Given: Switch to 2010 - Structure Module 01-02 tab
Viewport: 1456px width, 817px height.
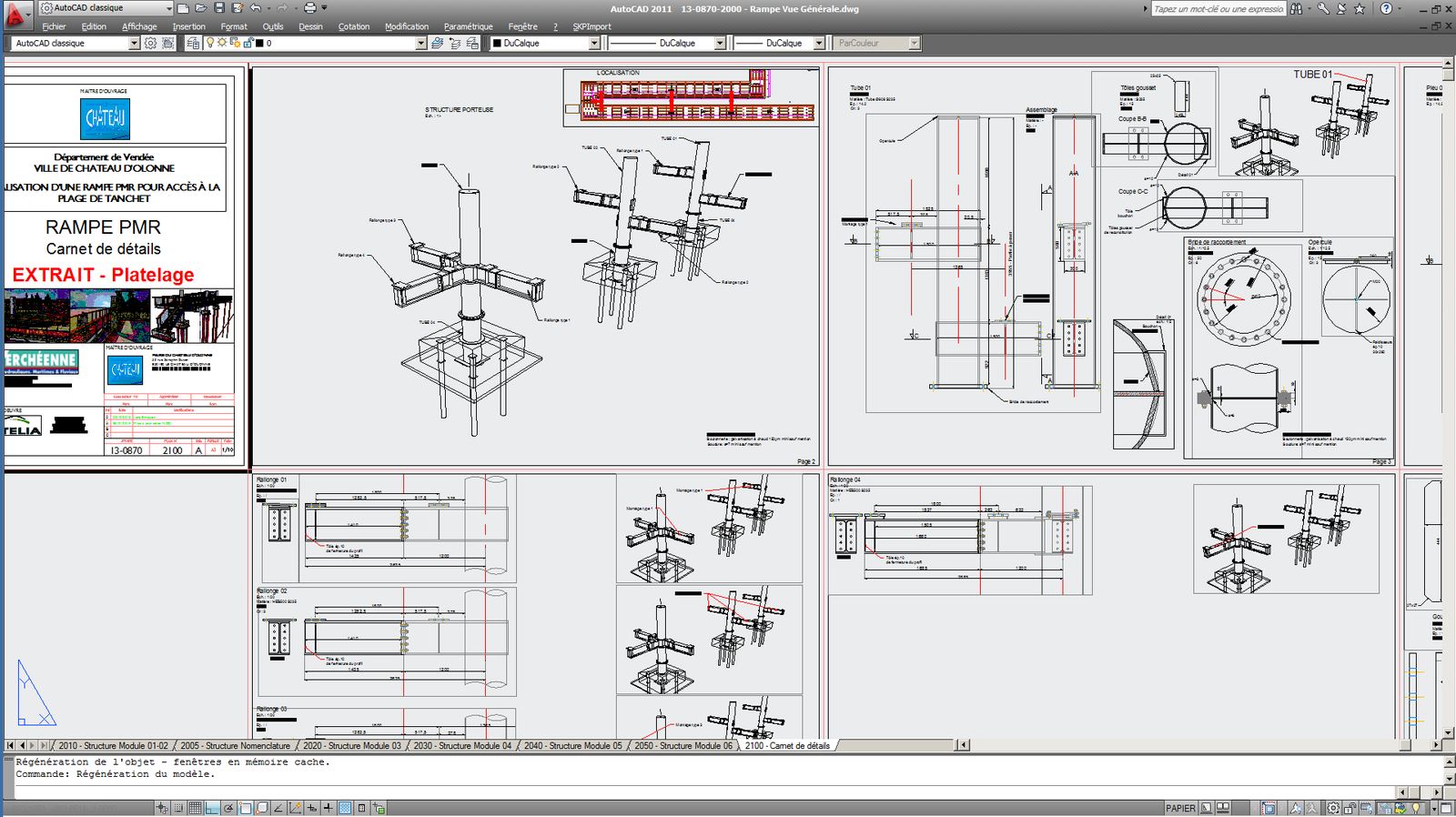Looking at the screenshot, I should [x=113, y=745].
